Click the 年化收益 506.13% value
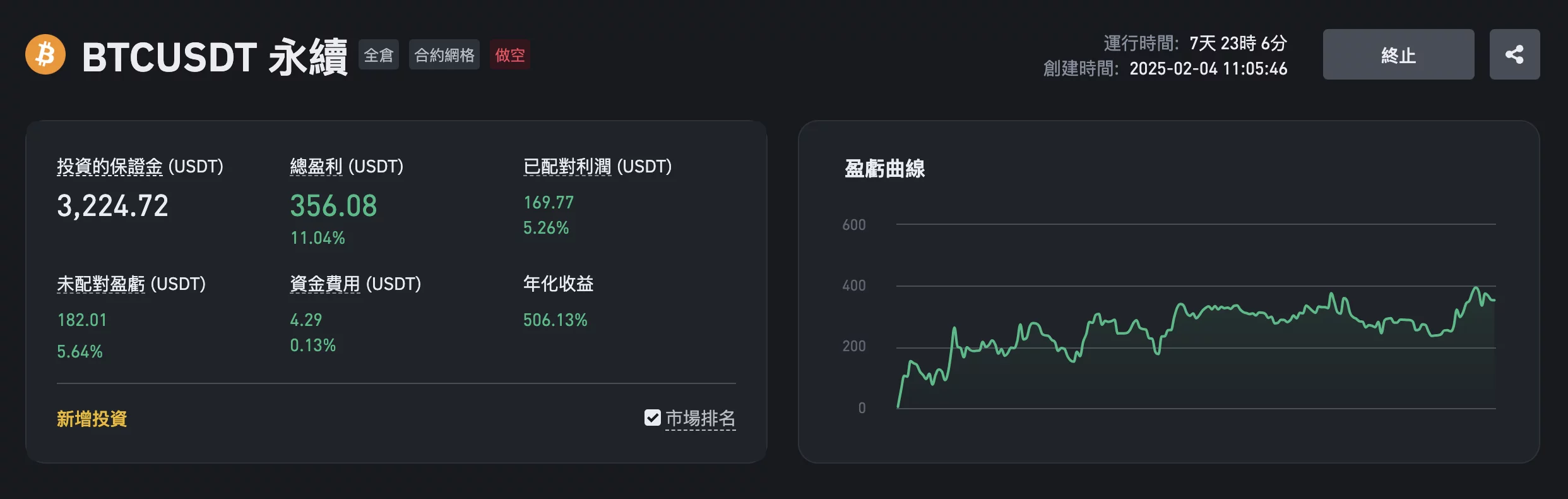Screen dimensions: 1568x499 click(555, 320)
